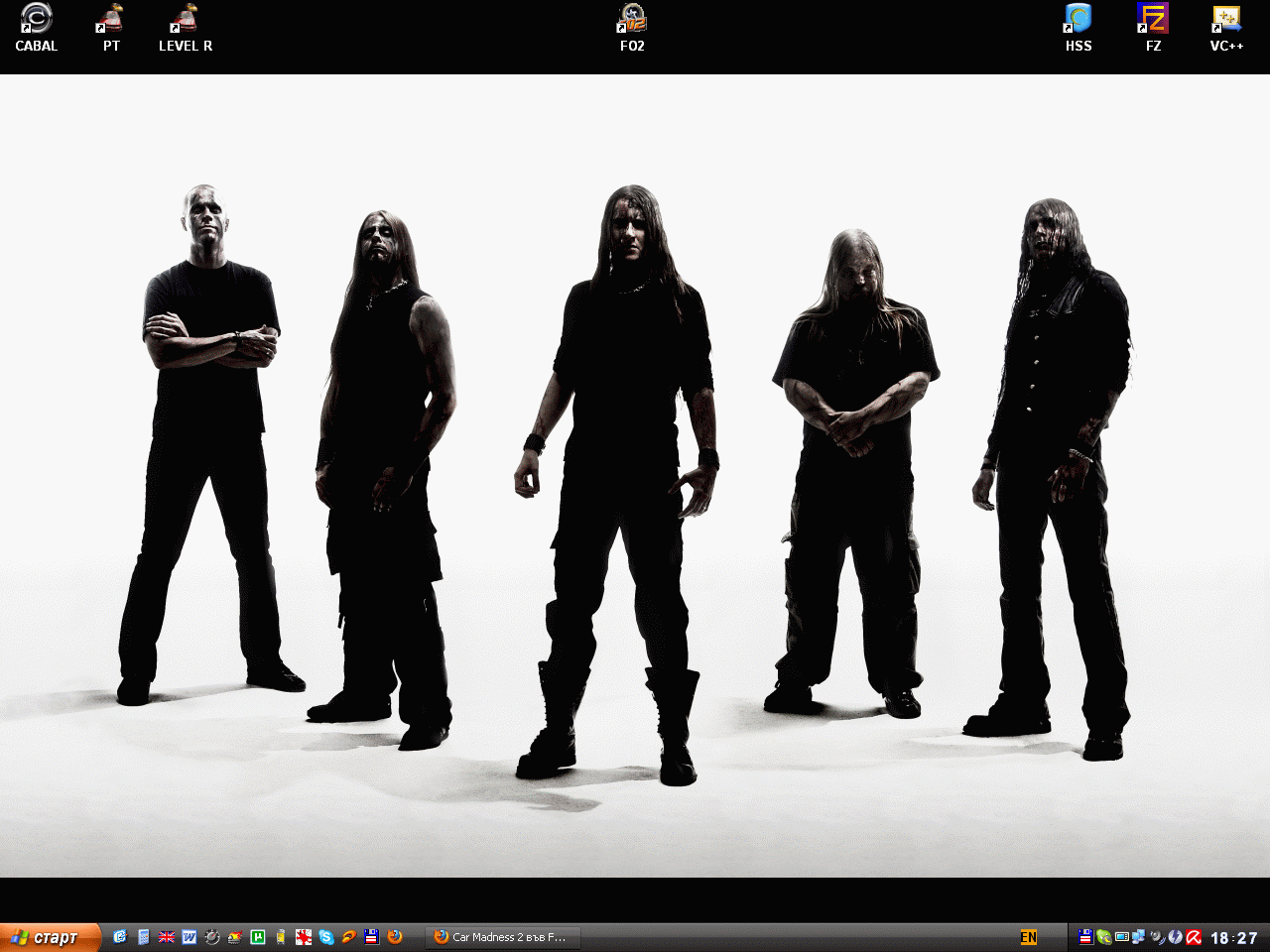The width and height of the screenshot is (1270, 952).
Task: Launch the green µTorrent Quick Launch icon
Action: coord(258,937)
